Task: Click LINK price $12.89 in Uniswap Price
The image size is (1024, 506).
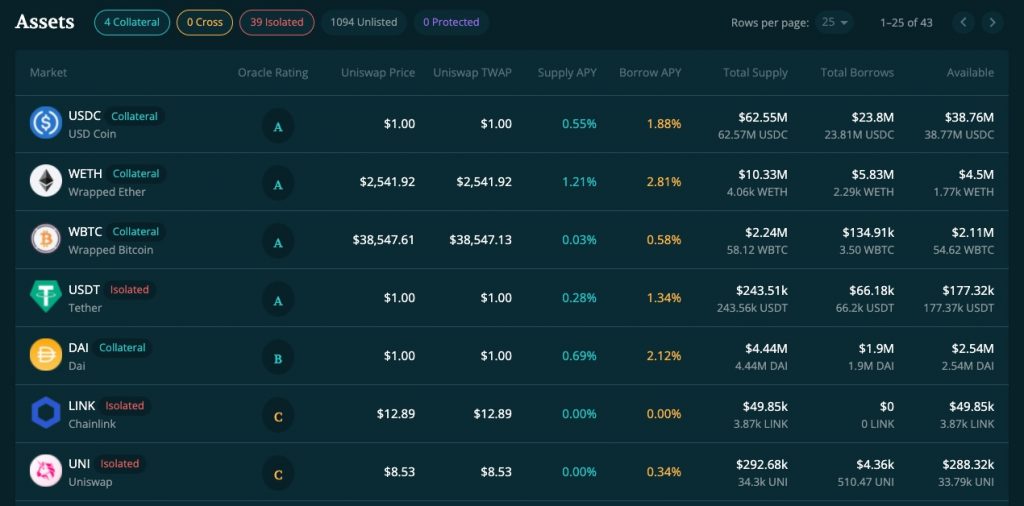Action: pos(396,413)
